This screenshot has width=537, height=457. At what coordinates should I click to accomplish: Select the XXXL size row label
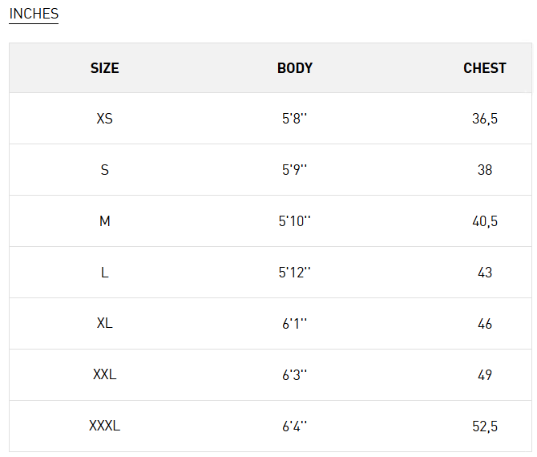[105, 426]
